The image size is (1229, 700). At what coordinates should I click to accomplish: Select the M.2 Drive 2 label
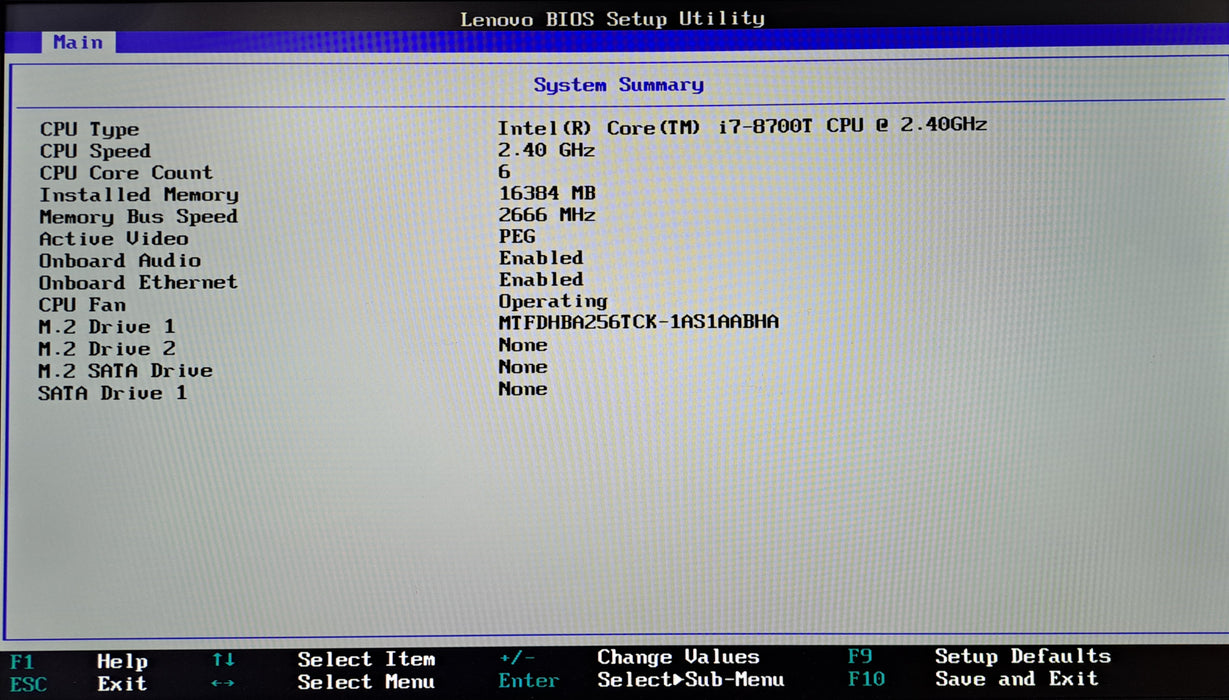click(x=107, y=349)
